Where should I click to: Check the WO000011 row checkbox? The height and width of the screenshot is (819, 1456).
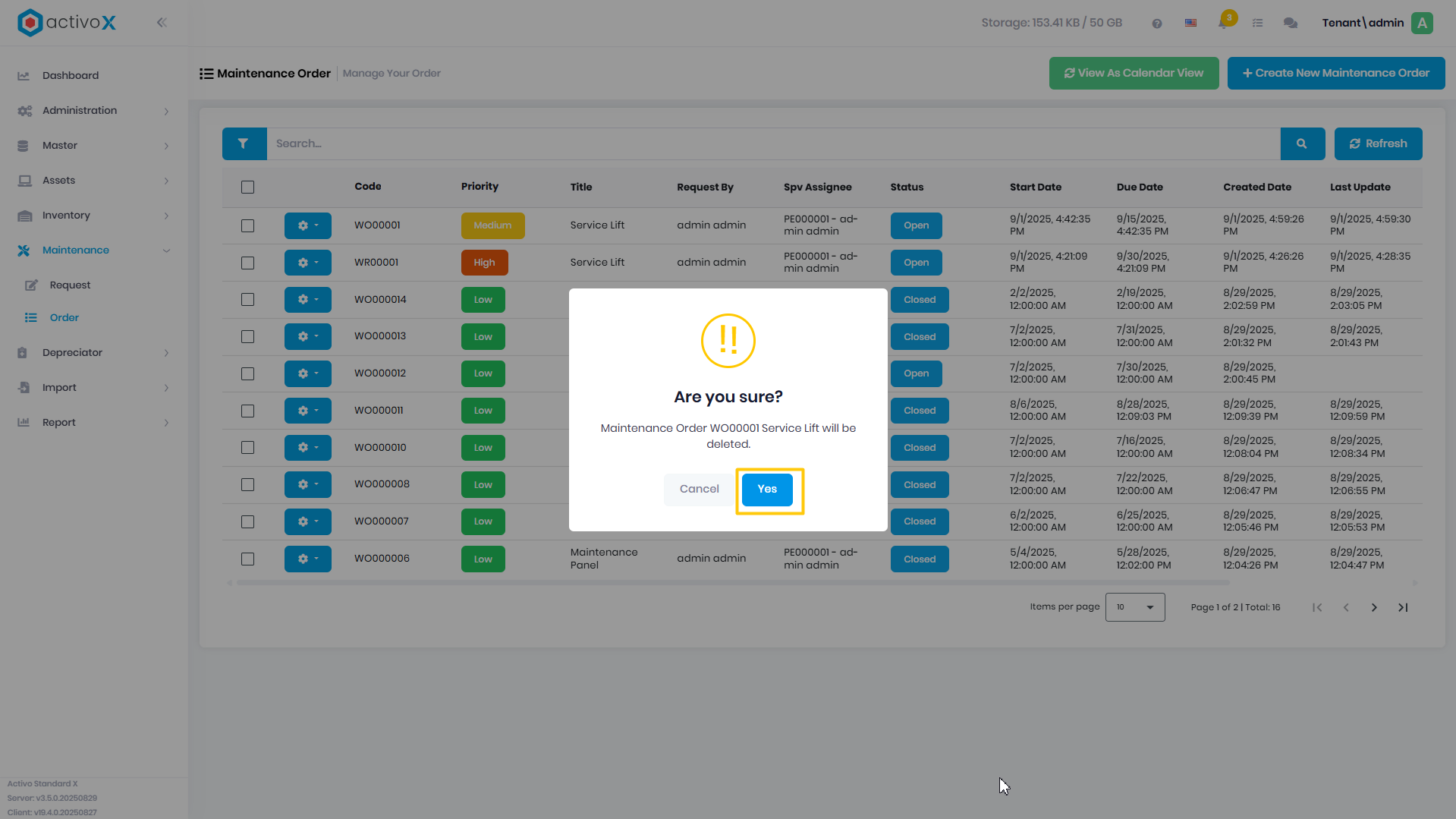point(247,411)
